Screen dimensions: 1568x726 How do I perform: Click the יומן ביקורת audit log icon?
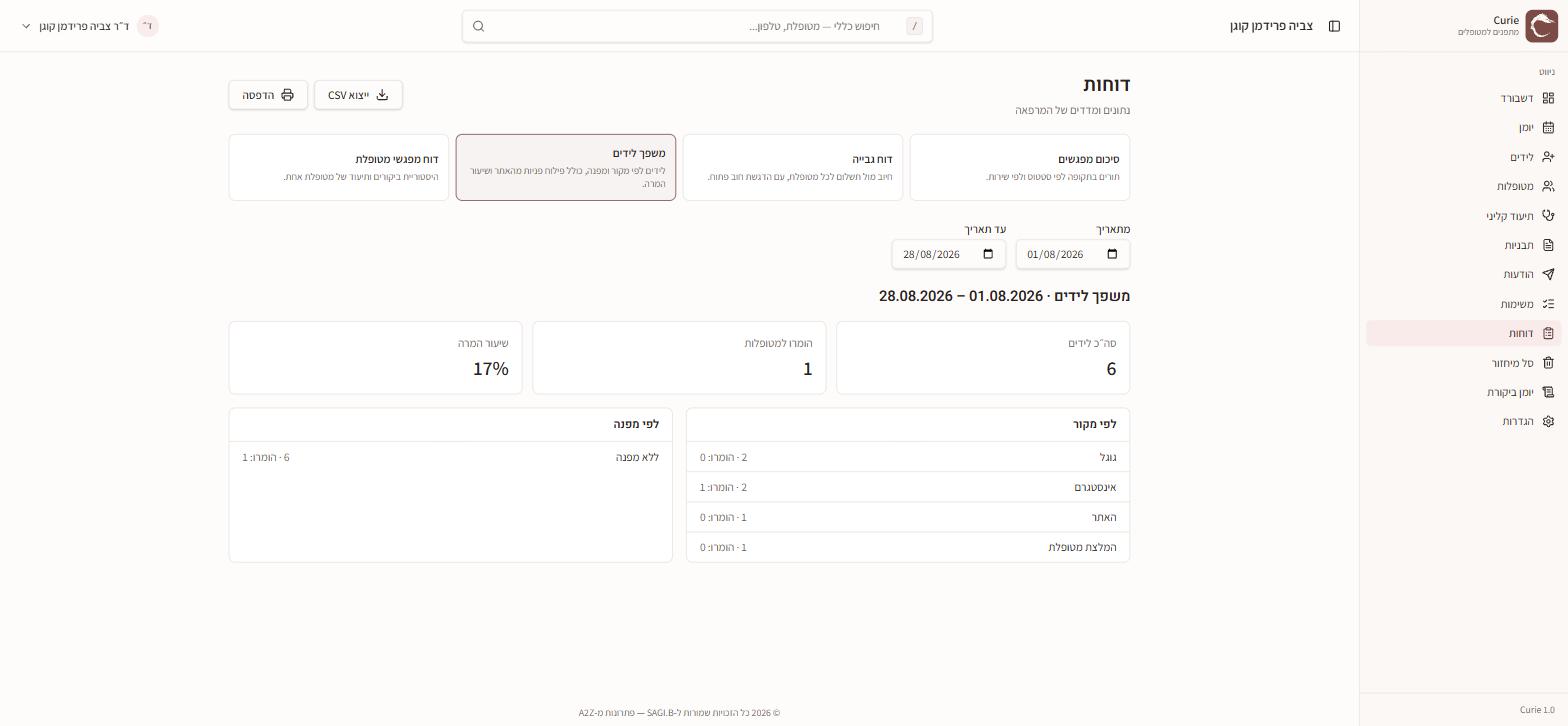pos(1548,392)
